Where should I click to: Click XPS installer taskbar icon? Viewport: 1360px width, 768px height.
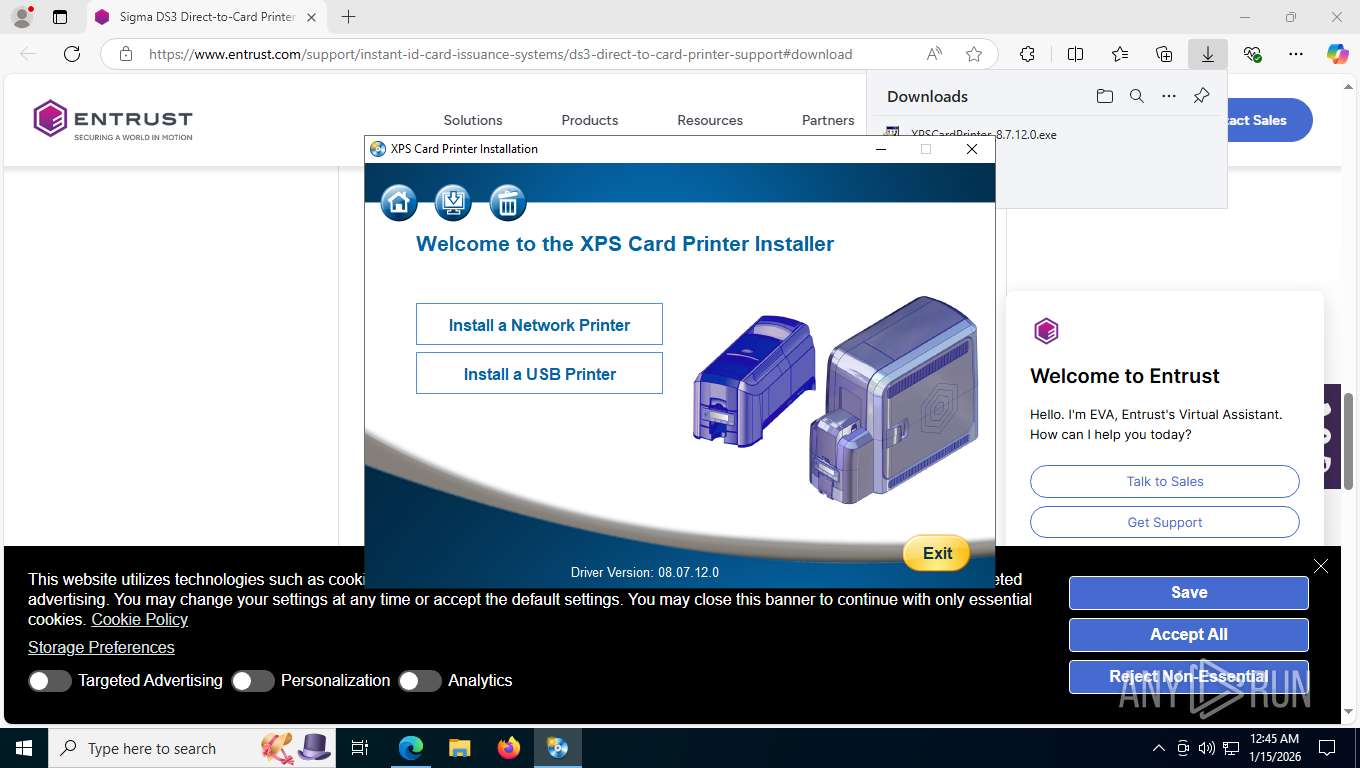click(558, 748)
